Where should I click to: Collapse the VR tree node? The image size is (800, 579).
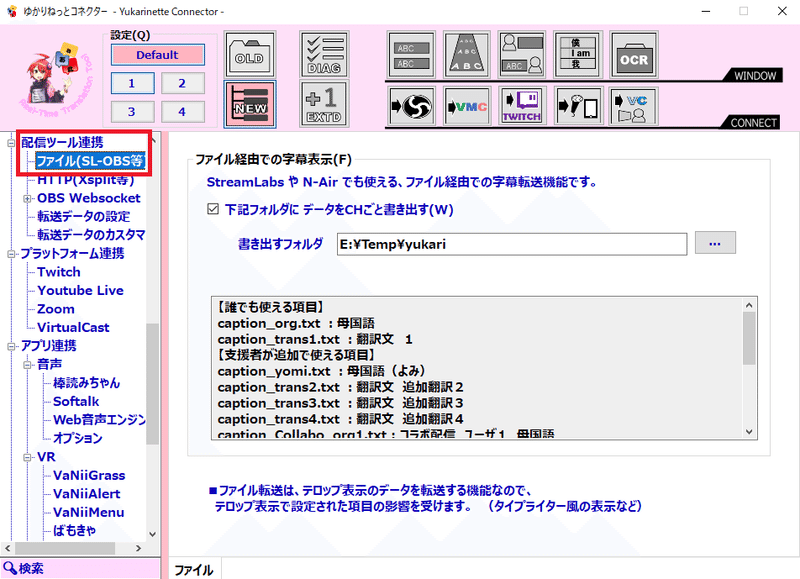(x=27, y=458)
